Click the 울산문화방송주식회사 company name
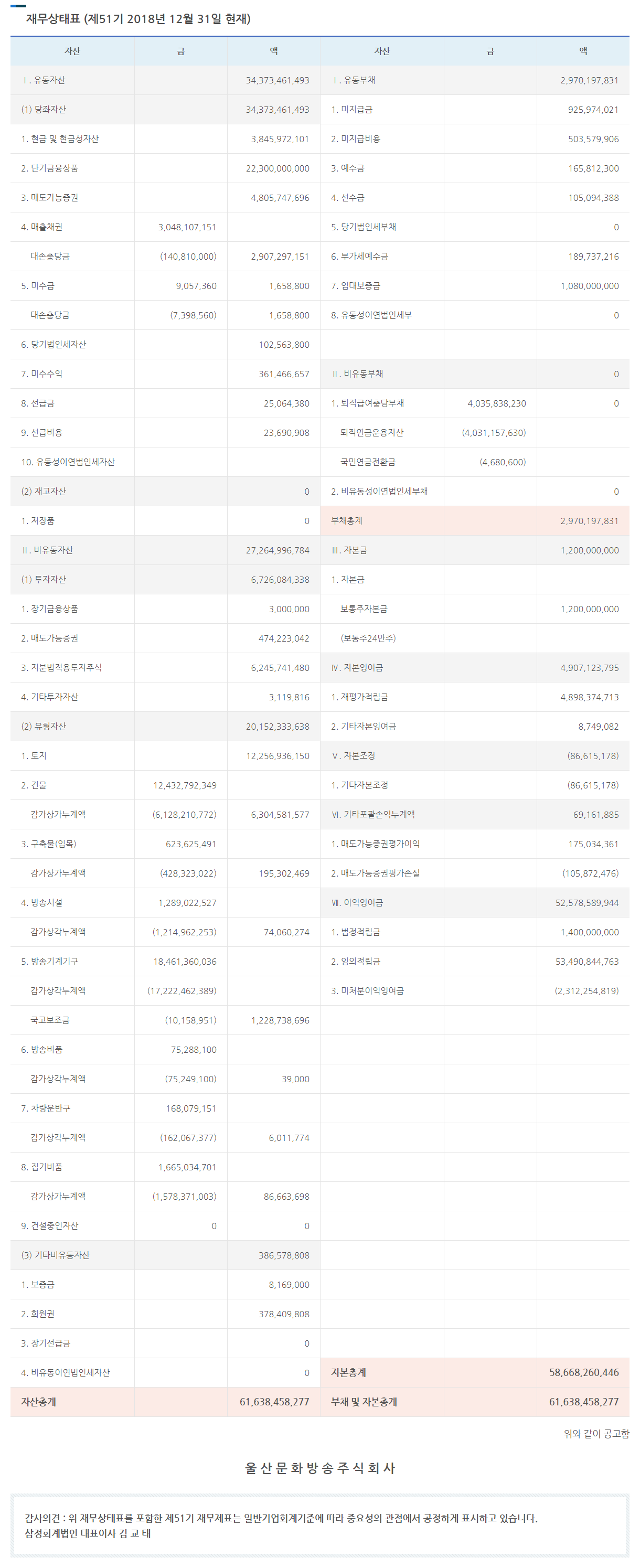This screenshot has width=640, height=1568. (x=319, y=1468)
